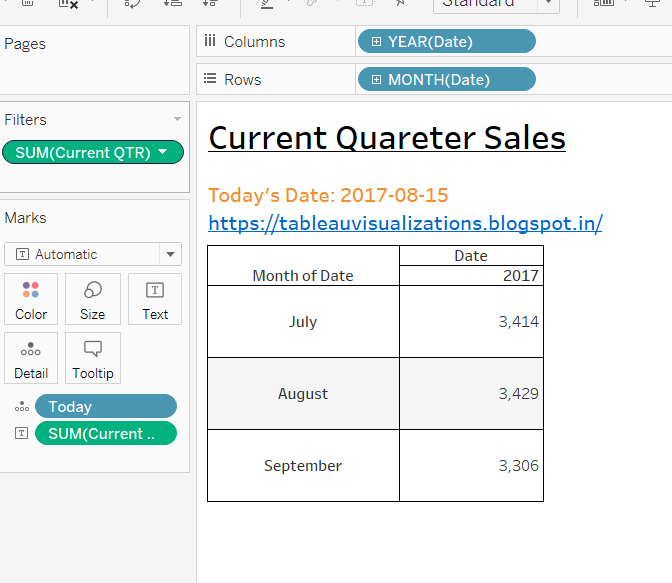This screenshot has width=672, height=583.
Task: Click the Detail marks button
Action: point(31,358)
